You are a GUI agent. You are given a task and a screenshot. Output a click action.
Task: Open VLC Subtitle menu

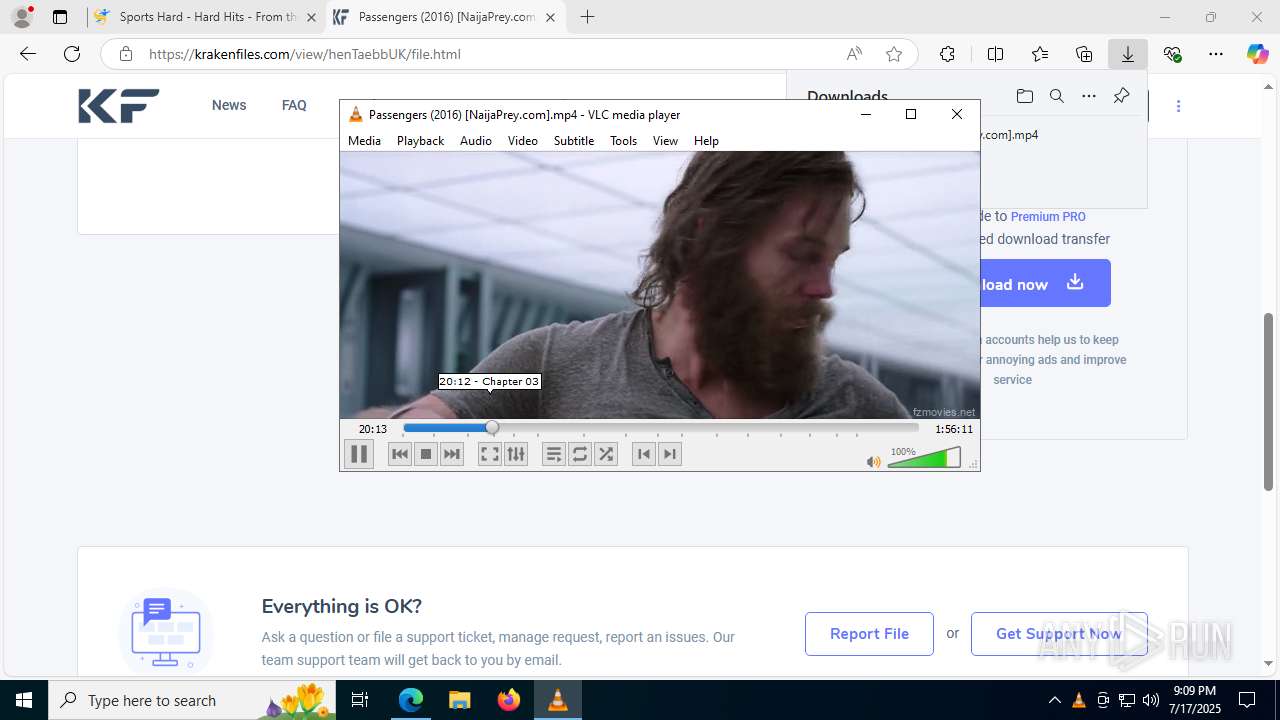tap(574, 141)
